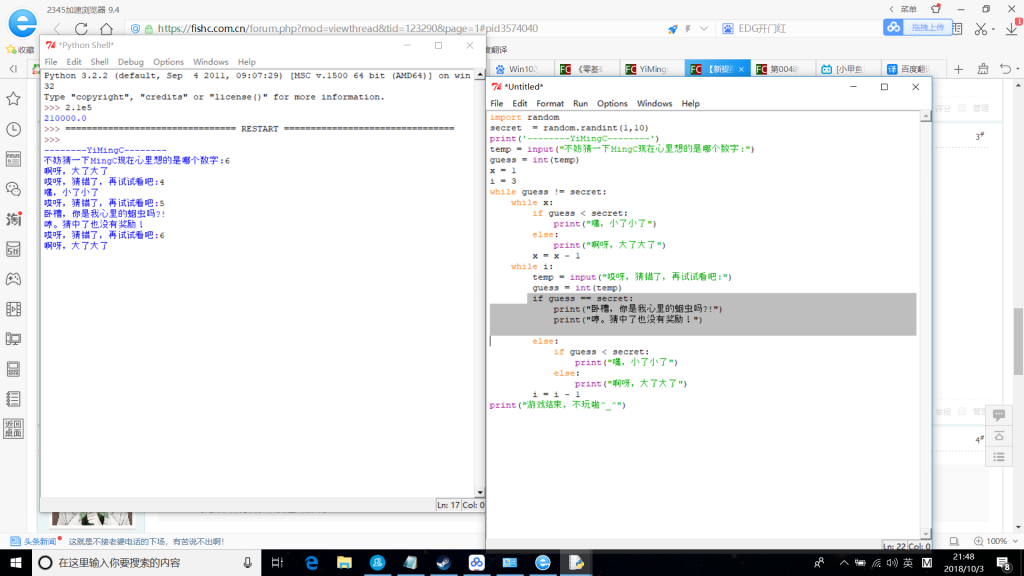Open the 收藏 favorites button
The image size is (1024, 576).
point(20,50)
